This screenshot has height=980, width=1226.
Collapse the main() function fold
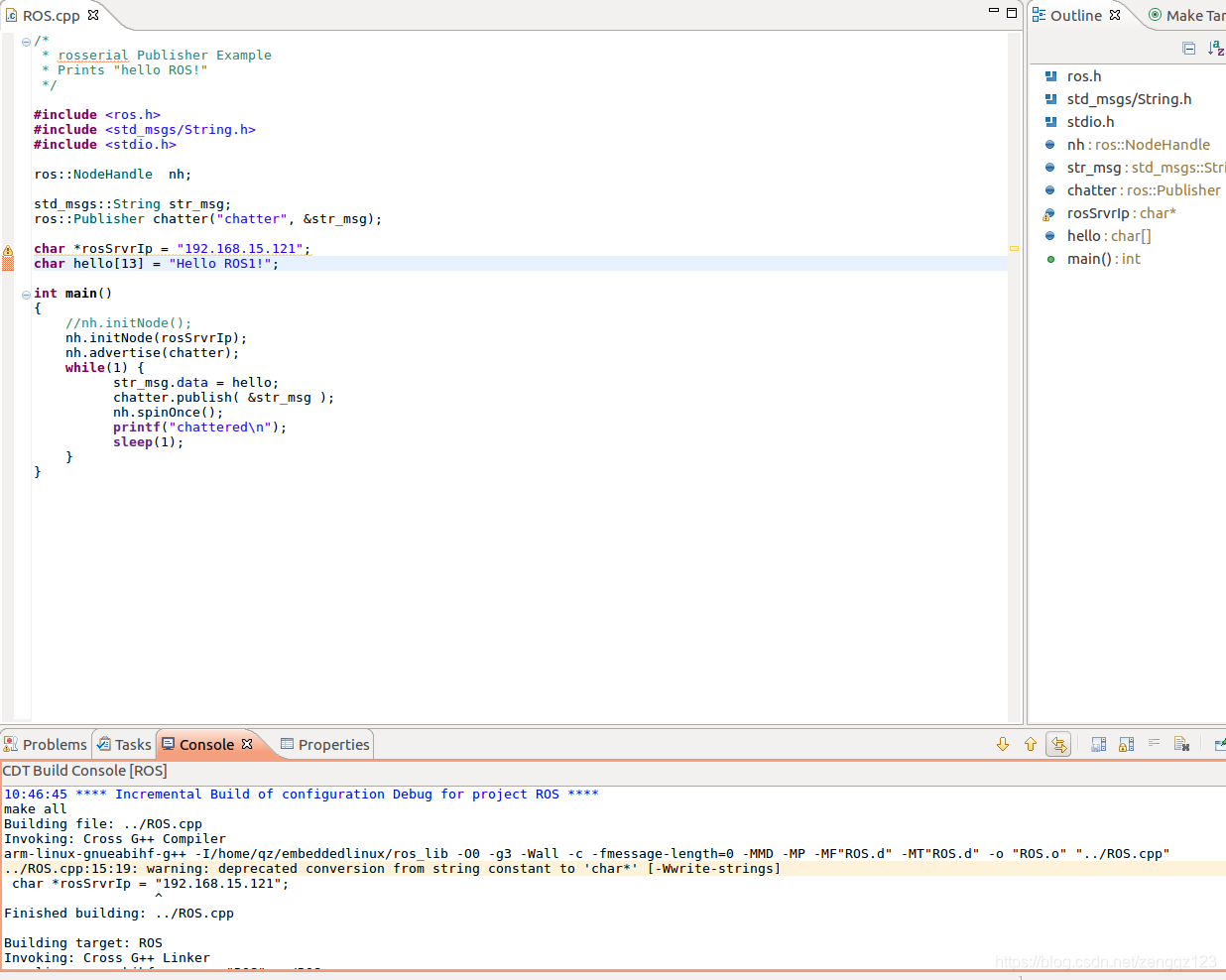[26, 295]
